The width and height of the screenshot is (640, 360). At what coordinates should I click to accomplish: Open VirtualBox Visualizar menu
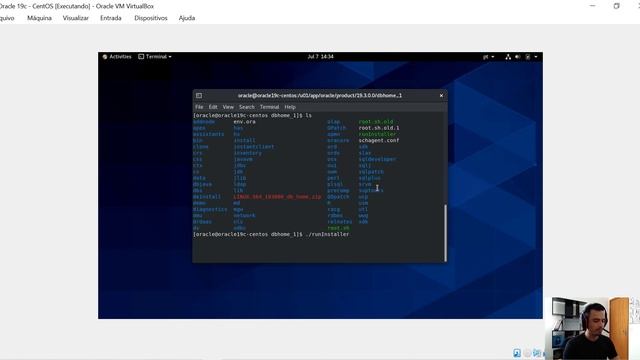(76, 18)
